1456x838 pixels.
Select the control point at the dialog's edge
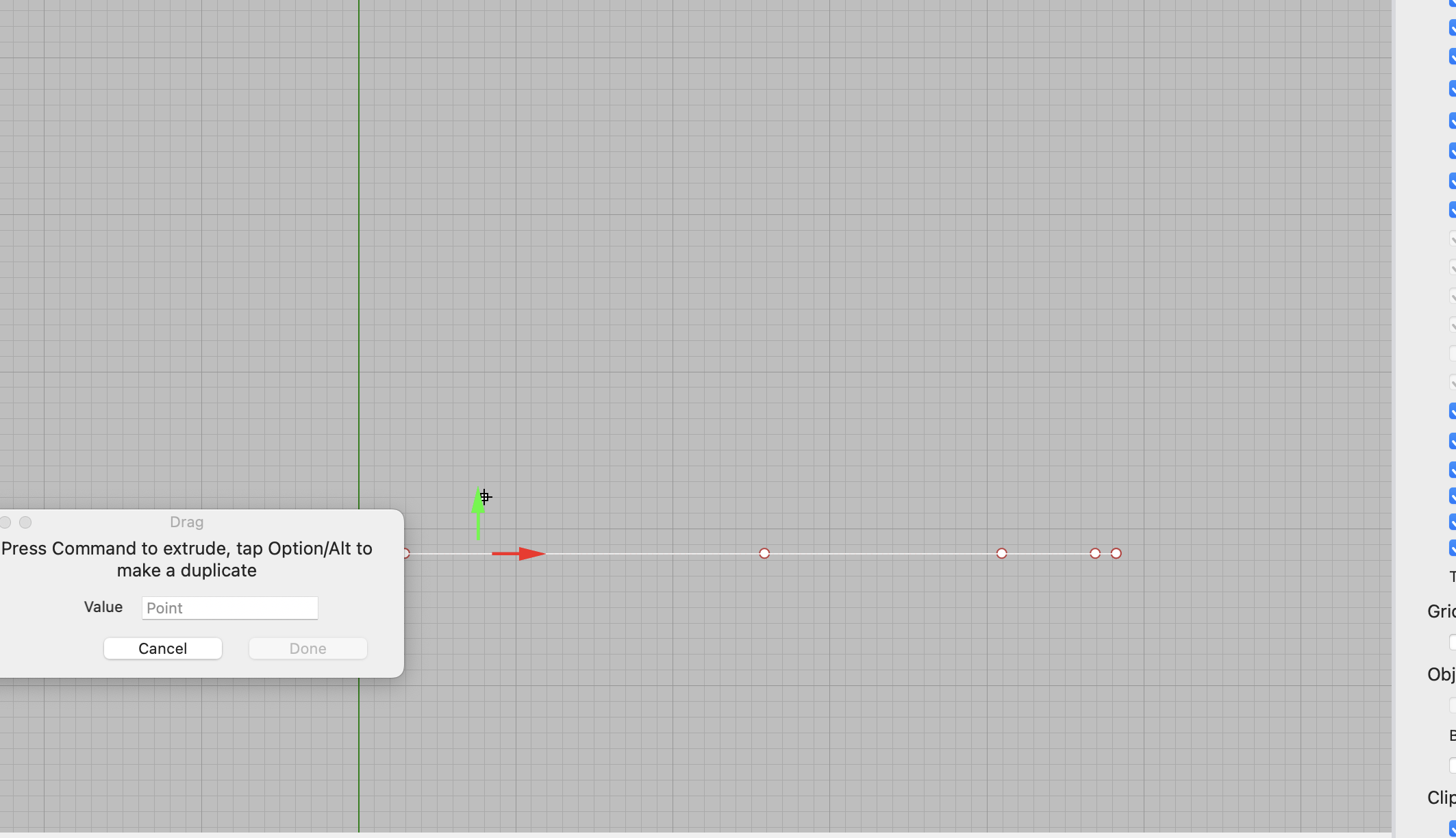pos(406,553)
